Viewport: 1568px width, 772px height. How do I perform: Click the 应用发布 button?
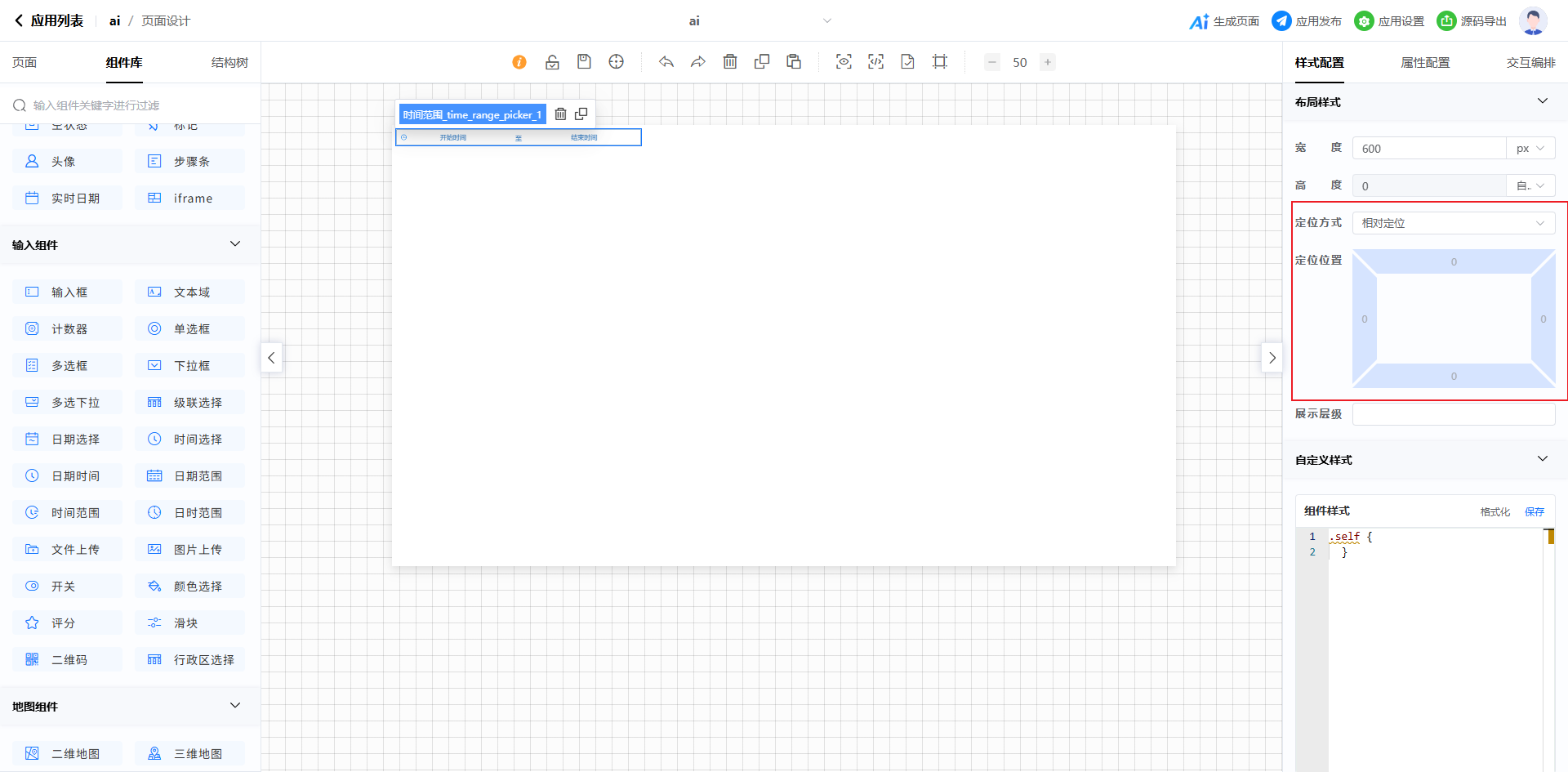click(1307, 21)
